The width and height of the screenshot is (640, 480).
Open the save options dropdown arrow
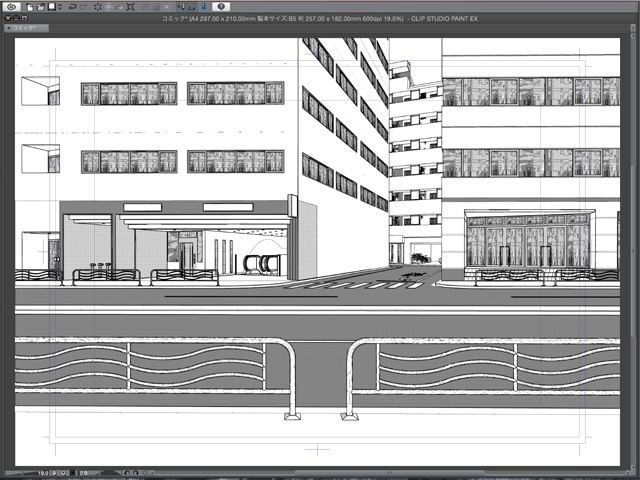(60, 7)
